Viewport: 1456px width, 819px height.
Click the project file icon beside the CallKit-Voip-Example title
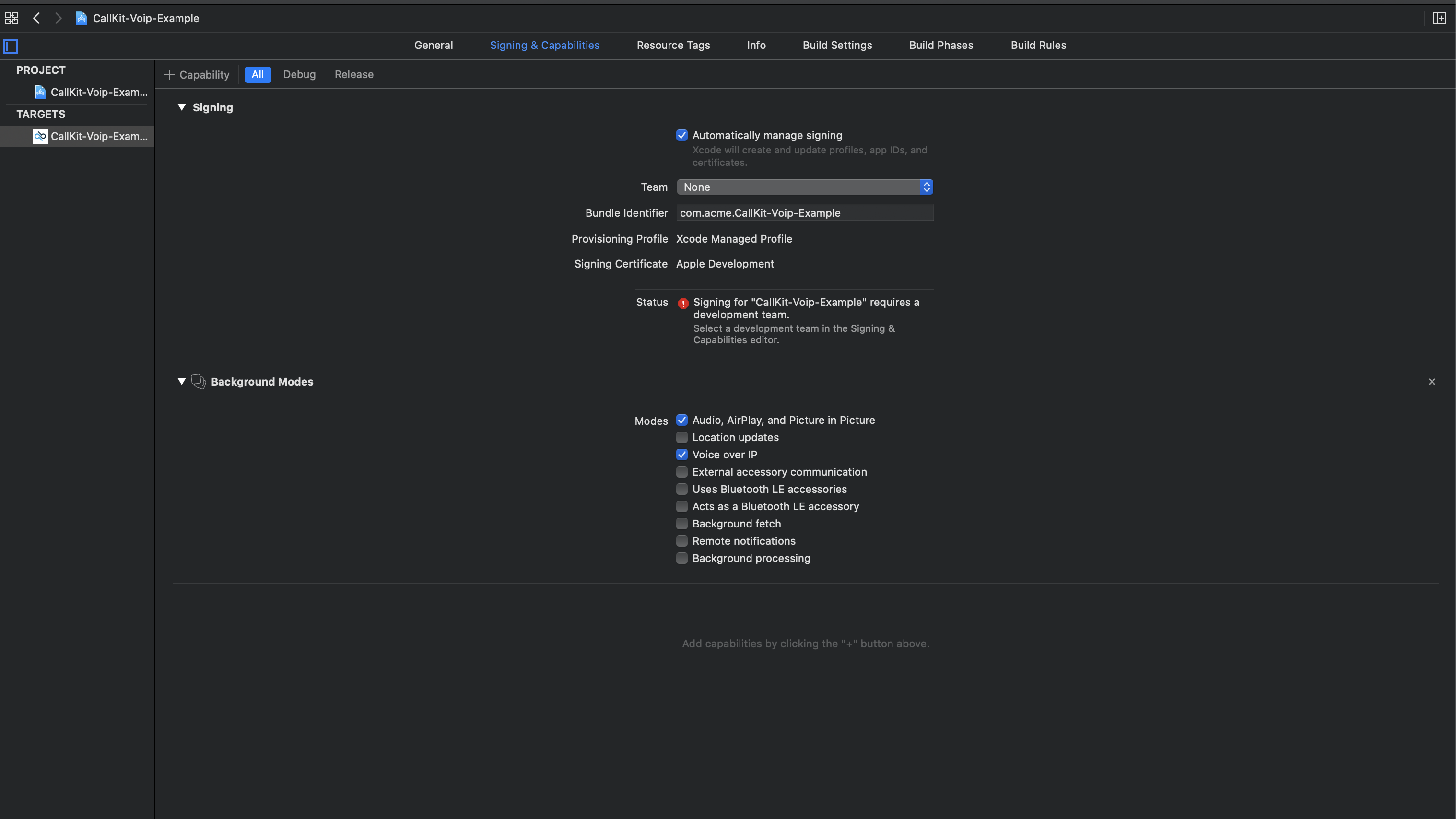tap(82, 18)
